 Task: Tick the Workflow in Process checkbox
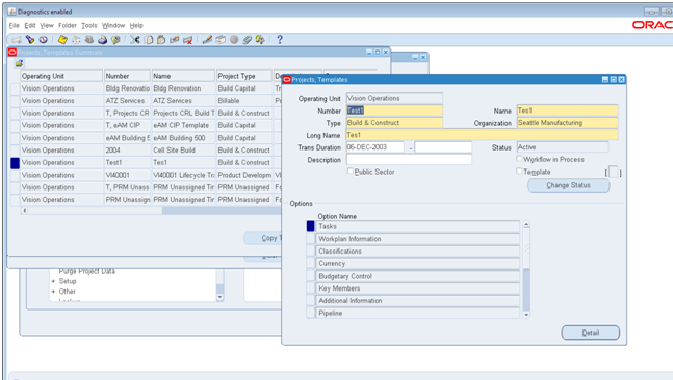[519, 159]
